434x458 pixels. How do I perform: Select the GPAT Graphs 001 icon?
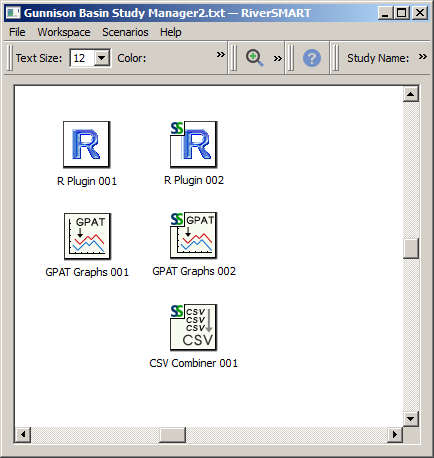click(x=87, y=236)
